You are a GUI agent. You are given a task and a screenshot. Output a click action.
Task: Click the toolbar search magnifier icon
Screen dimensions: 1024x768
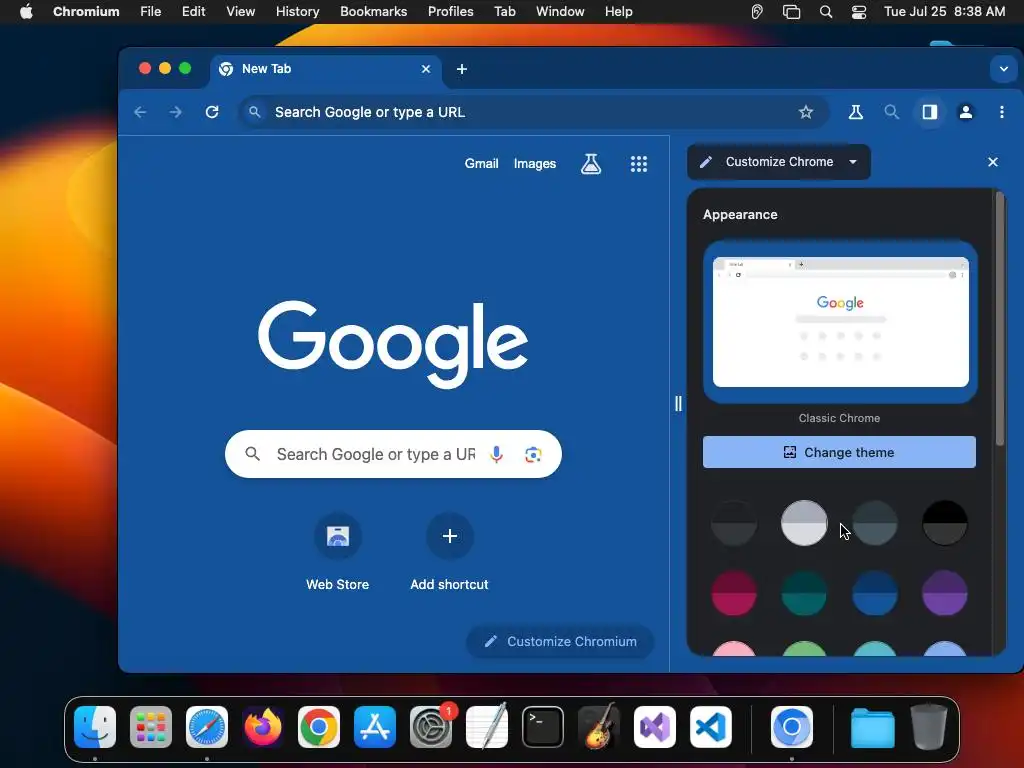click(891, 112)
